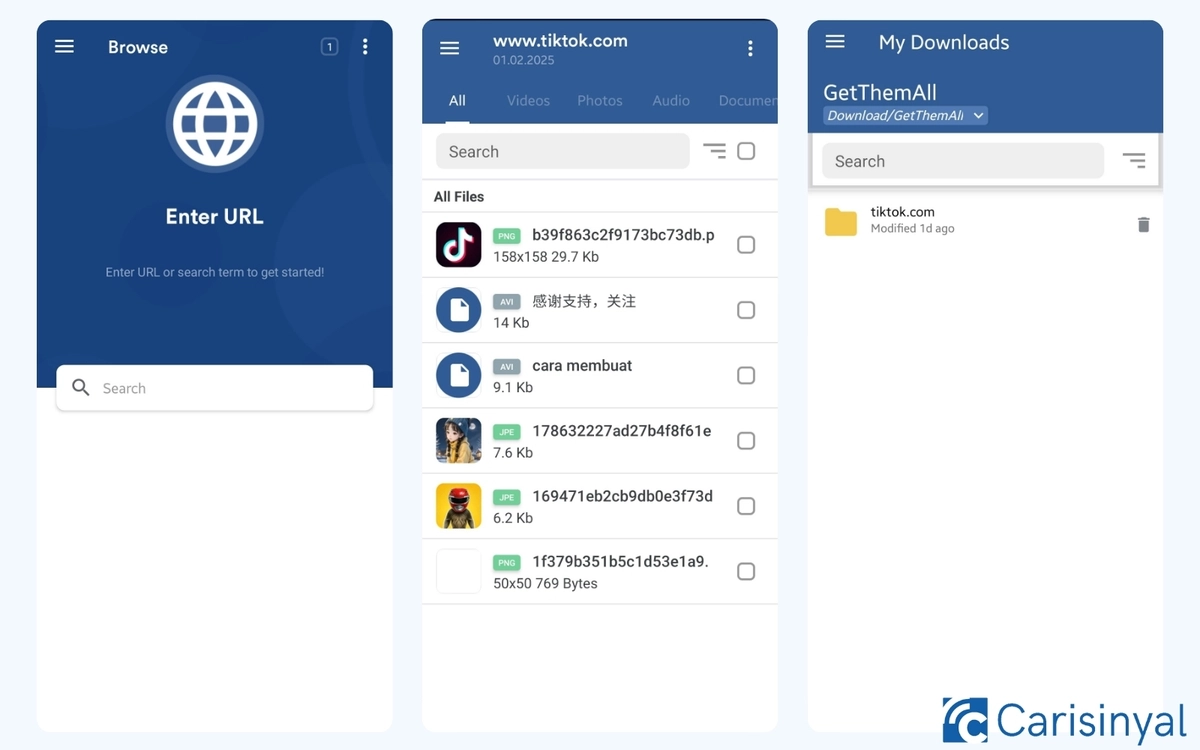Delete the tiktok.com folder with trash icon

point(1144,224)
